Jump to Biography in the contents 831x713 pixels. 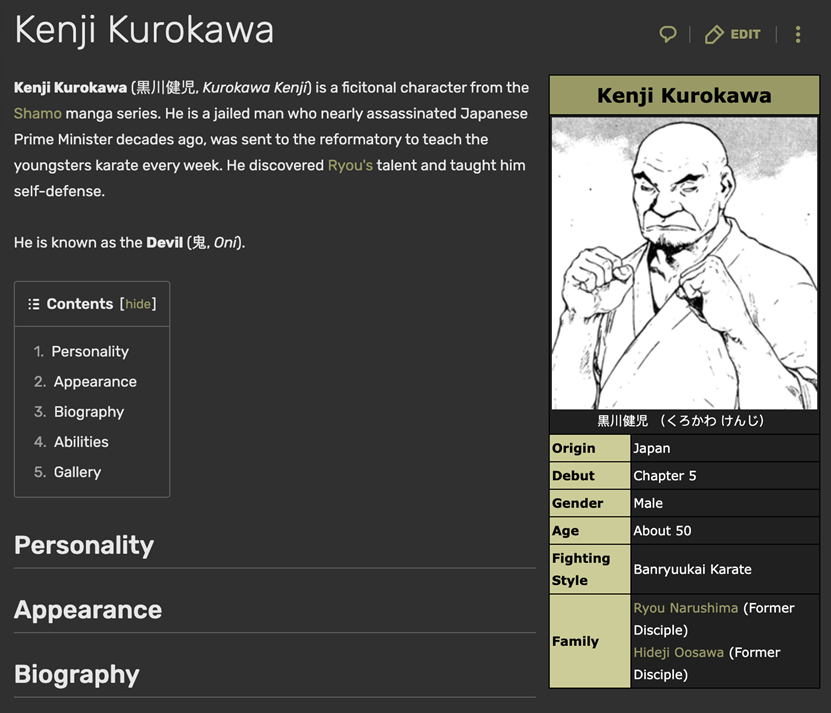[x=89, y=412]
